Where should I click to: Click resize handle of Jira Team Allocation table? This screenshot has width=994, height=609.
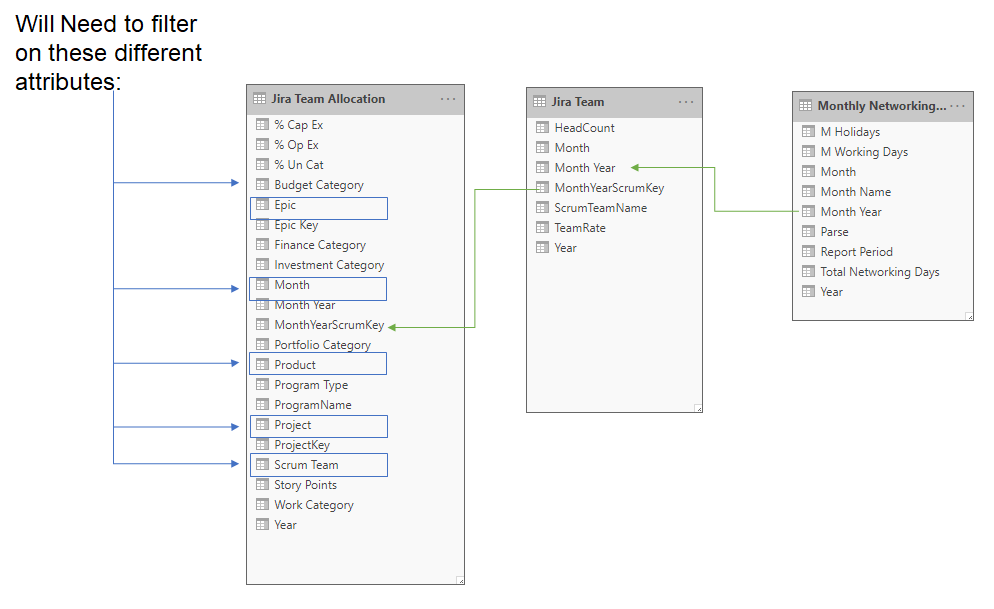point(460,580)
